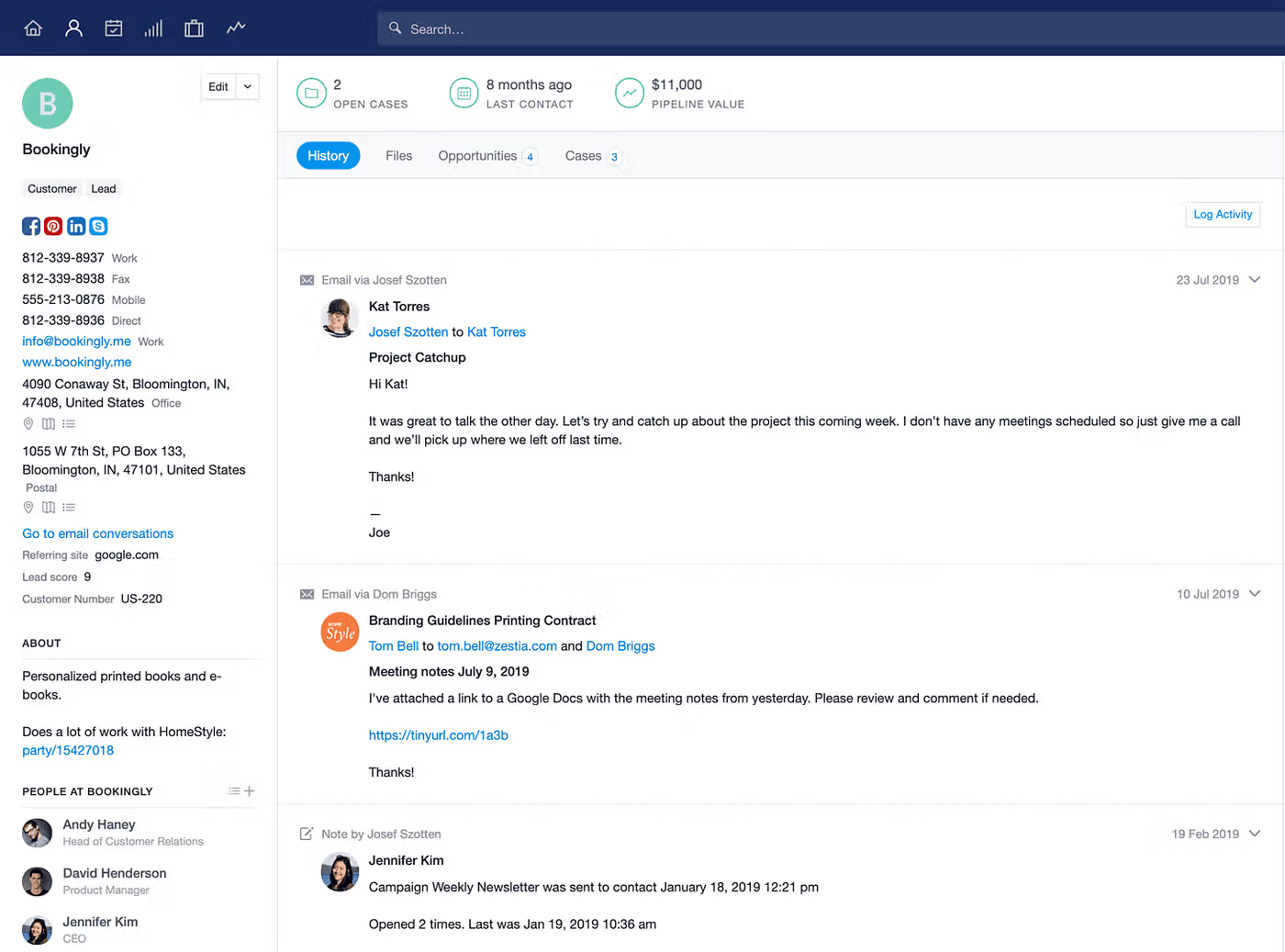This screenshot has width=1285, height=952.
Task: Expand options for 10 Jul 2019 email
Action: pyautogui.click(x=1255, y=593)
